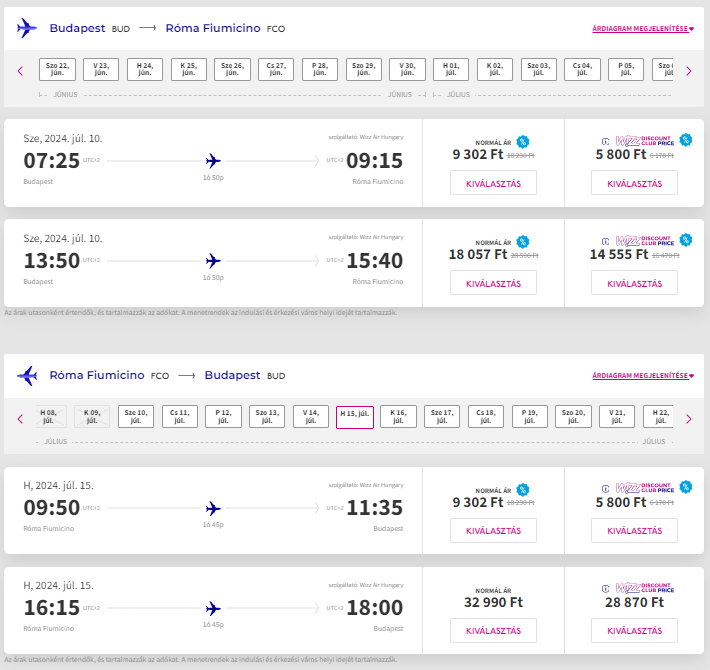Viewport: 710px width, 670px height.
Task: Click plane icon on the 07:25 flight timeline
Action: [213, 161]
